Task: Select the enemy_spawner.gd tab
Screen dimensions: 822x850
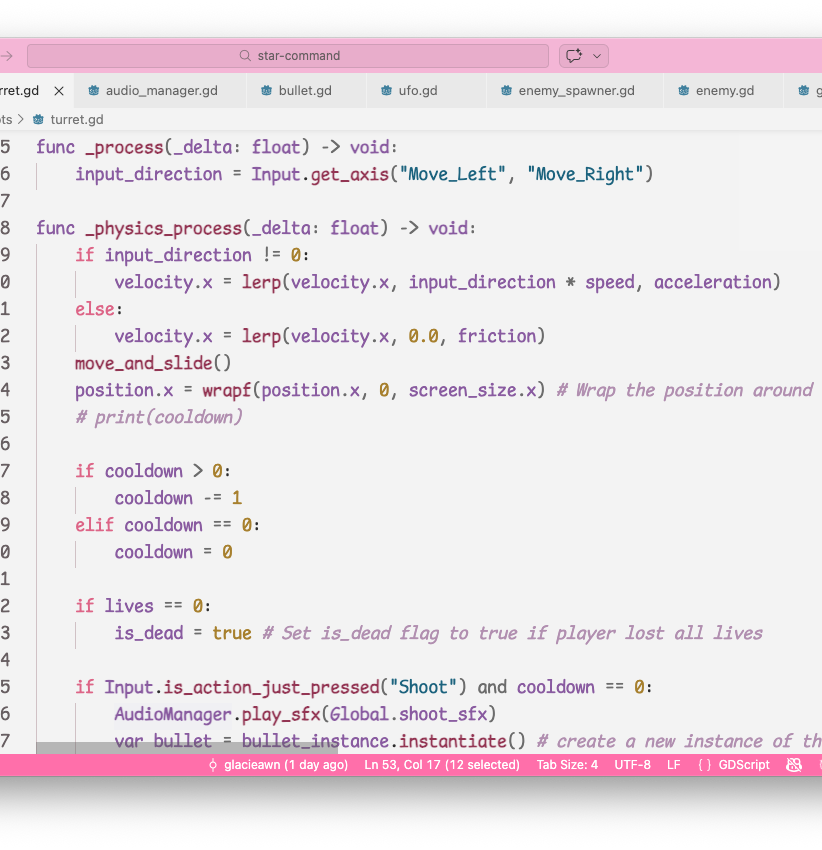Action: coord(576,91)
